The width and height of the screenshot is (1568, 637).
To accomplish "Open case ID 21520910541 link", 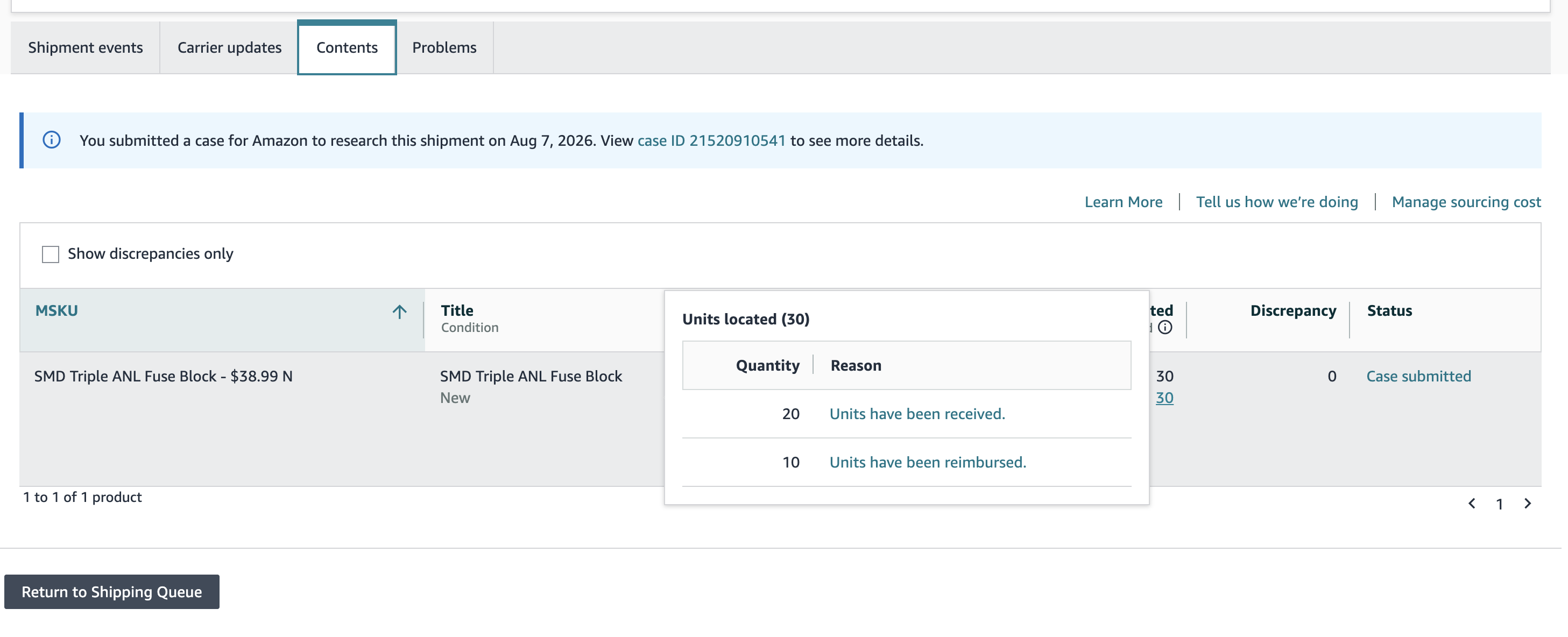I will click(x=711, y=140).
